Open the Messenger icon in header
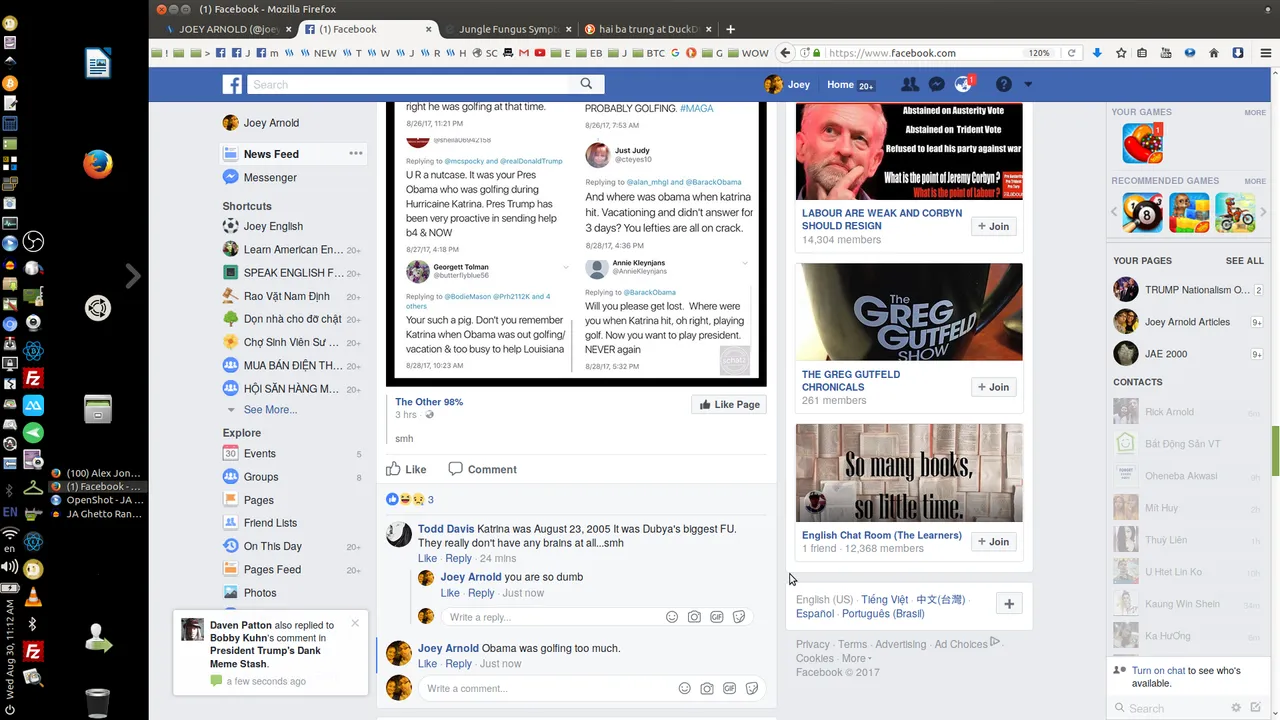This screenshot has height=720, width=1280. pos(936,85)
